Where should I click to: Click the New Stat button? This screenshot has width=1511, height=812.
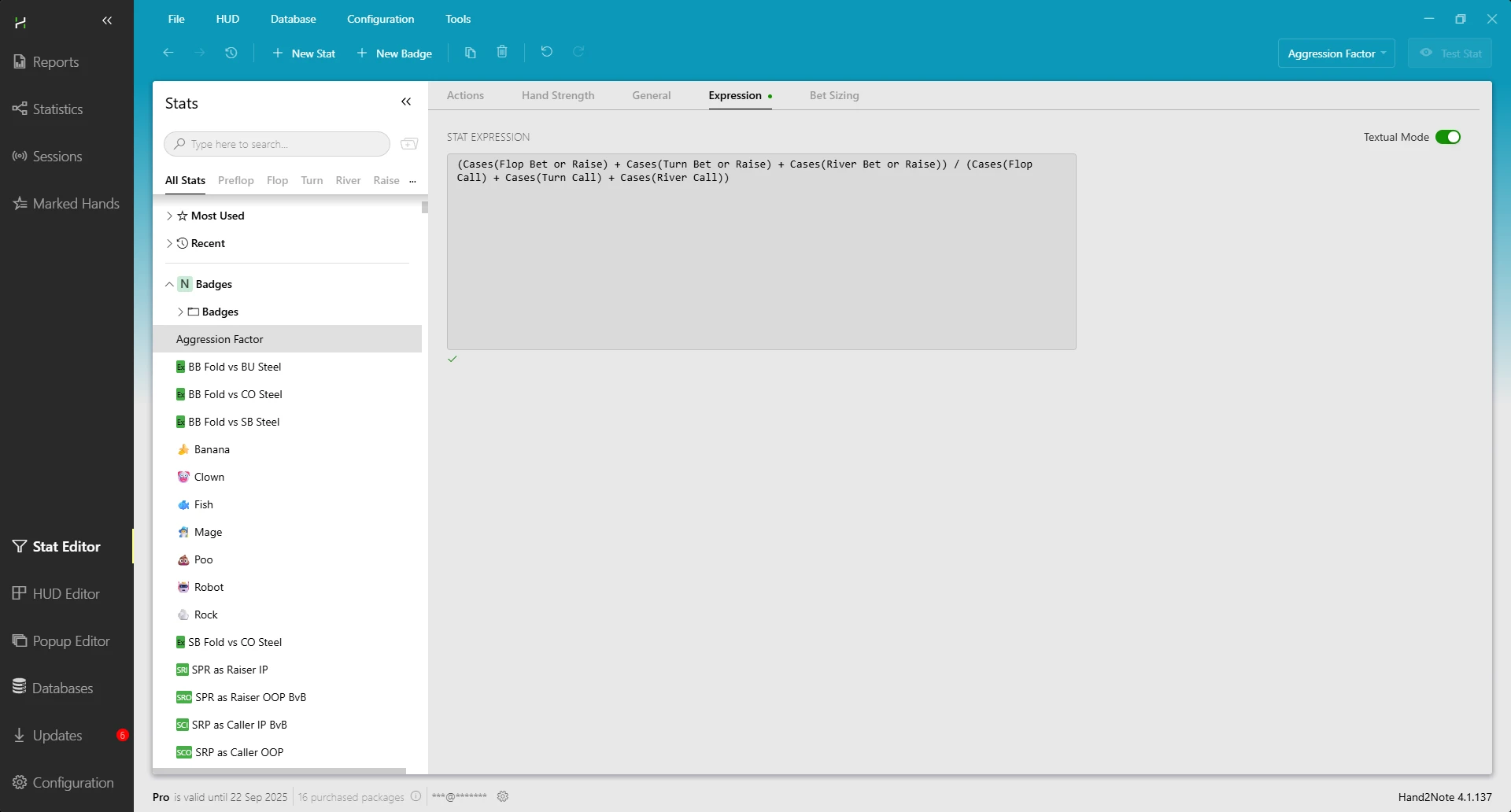(x=304, y=54)
